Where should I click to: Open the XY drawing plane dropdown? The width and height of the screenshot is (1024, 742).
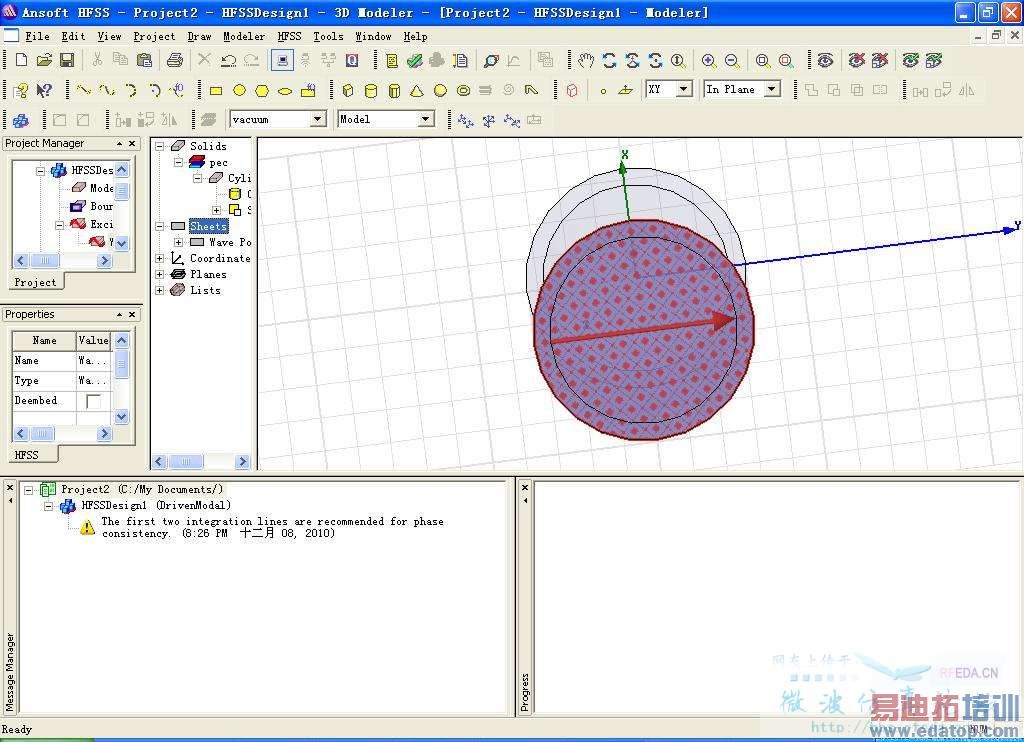coord(684,89)
